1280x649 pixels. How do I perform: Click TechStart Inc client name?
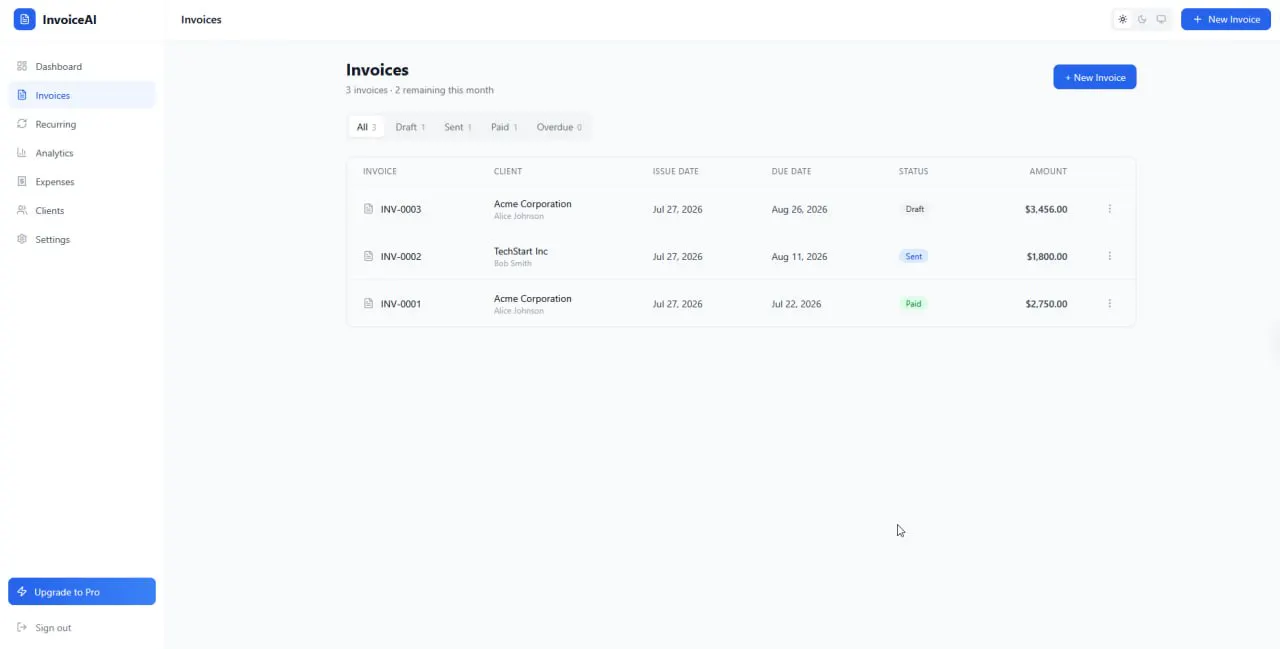tap(521, 251)
